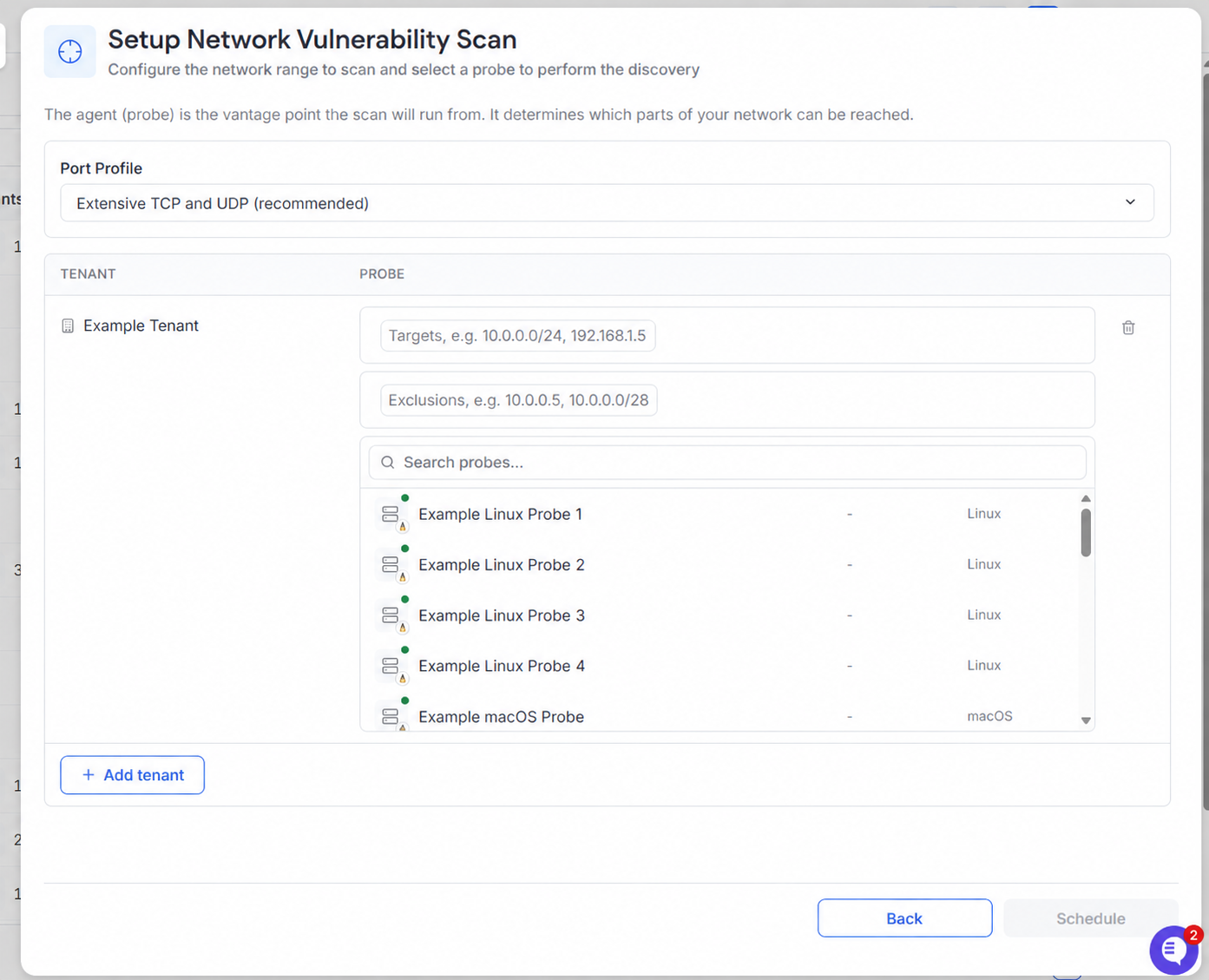Click the PROBE column header
Image resolution: width=1209 pixels, height=980 pixels.
pos(382,274)
